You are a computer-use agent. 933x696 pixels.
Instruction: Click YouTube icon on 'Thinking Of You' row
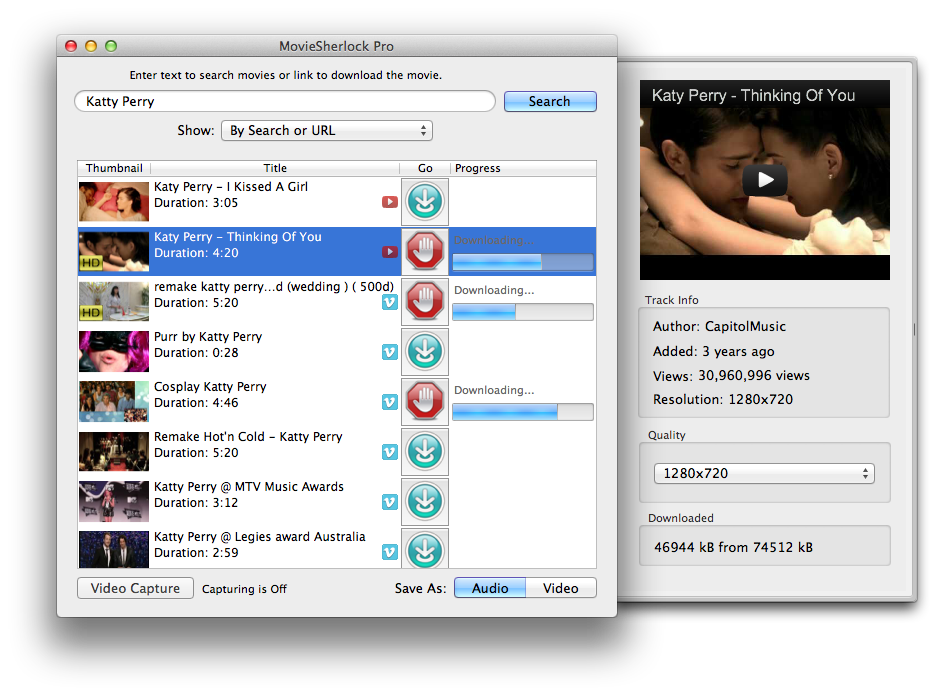[x=390, y=252]
